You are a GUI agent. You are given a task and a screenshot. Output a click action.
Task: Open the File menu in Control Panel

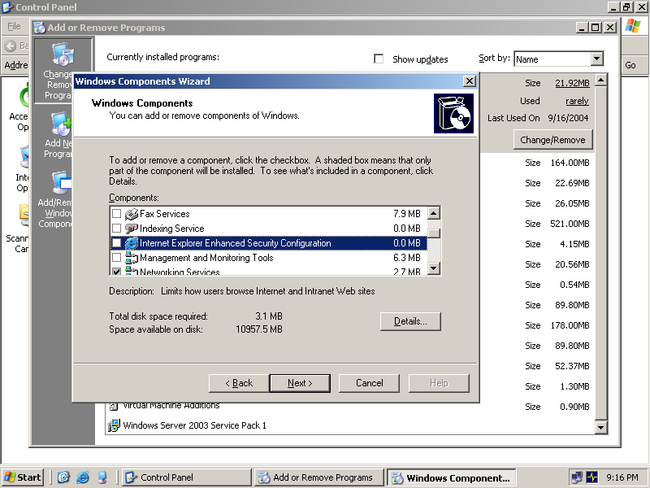(x=14, y=26)
